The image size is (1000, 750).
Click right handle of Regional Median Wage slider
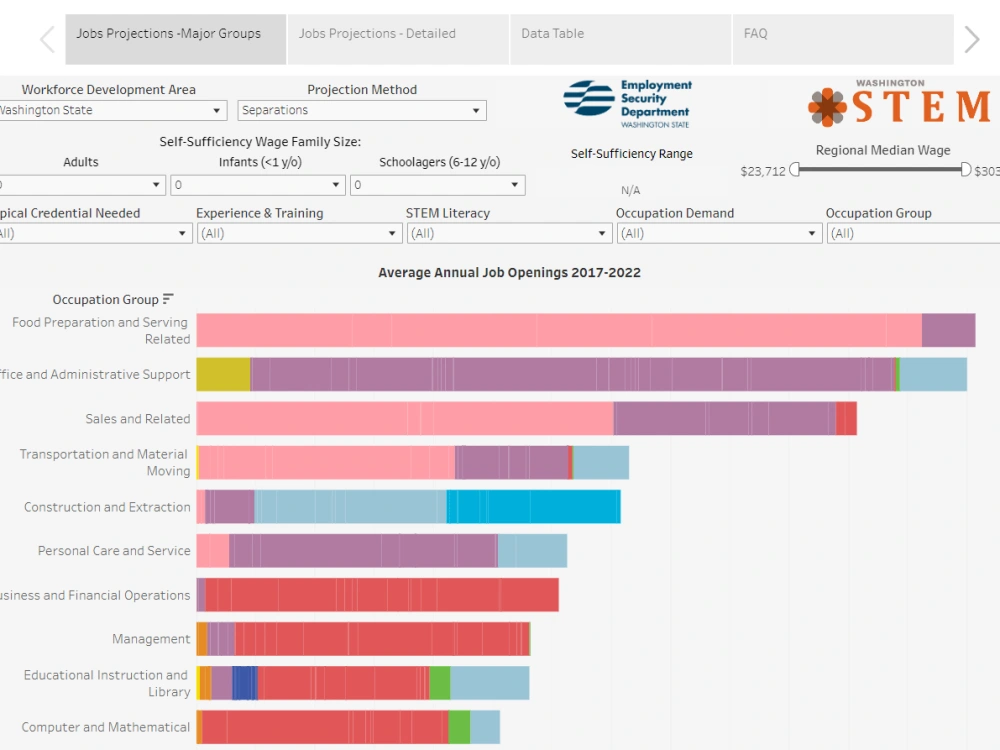click(x=966, y=170)
